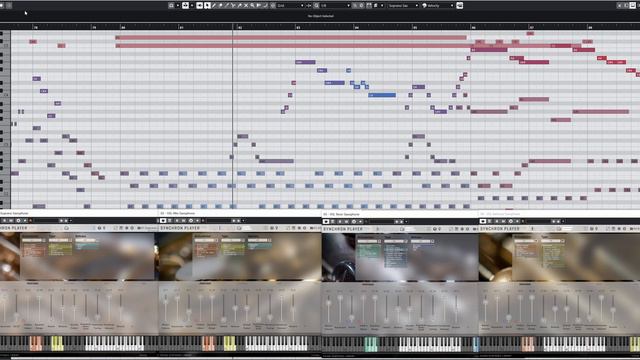Click the Synchron Player logo in Alto window
This screenshot has height=360, width=640.
pos(180,228)
